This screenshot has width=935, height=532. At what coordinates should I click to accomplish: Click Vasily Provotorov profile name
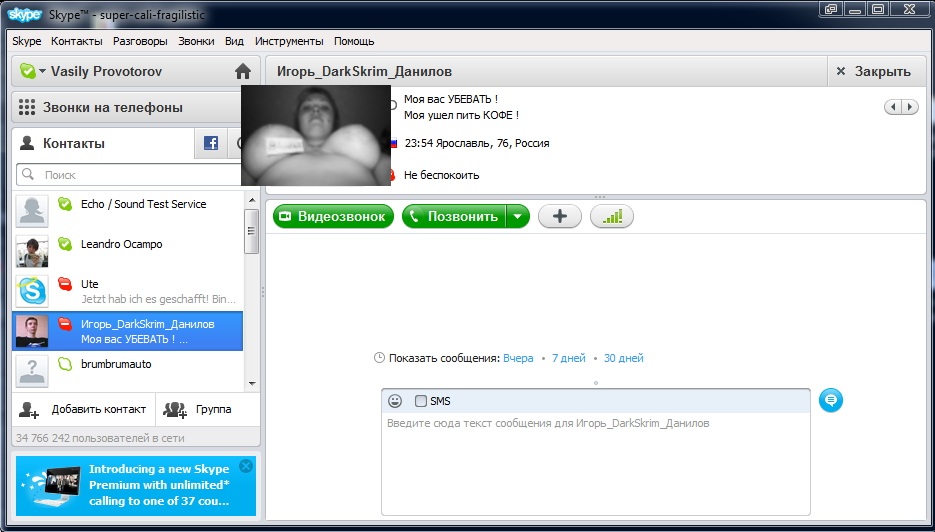106,72
